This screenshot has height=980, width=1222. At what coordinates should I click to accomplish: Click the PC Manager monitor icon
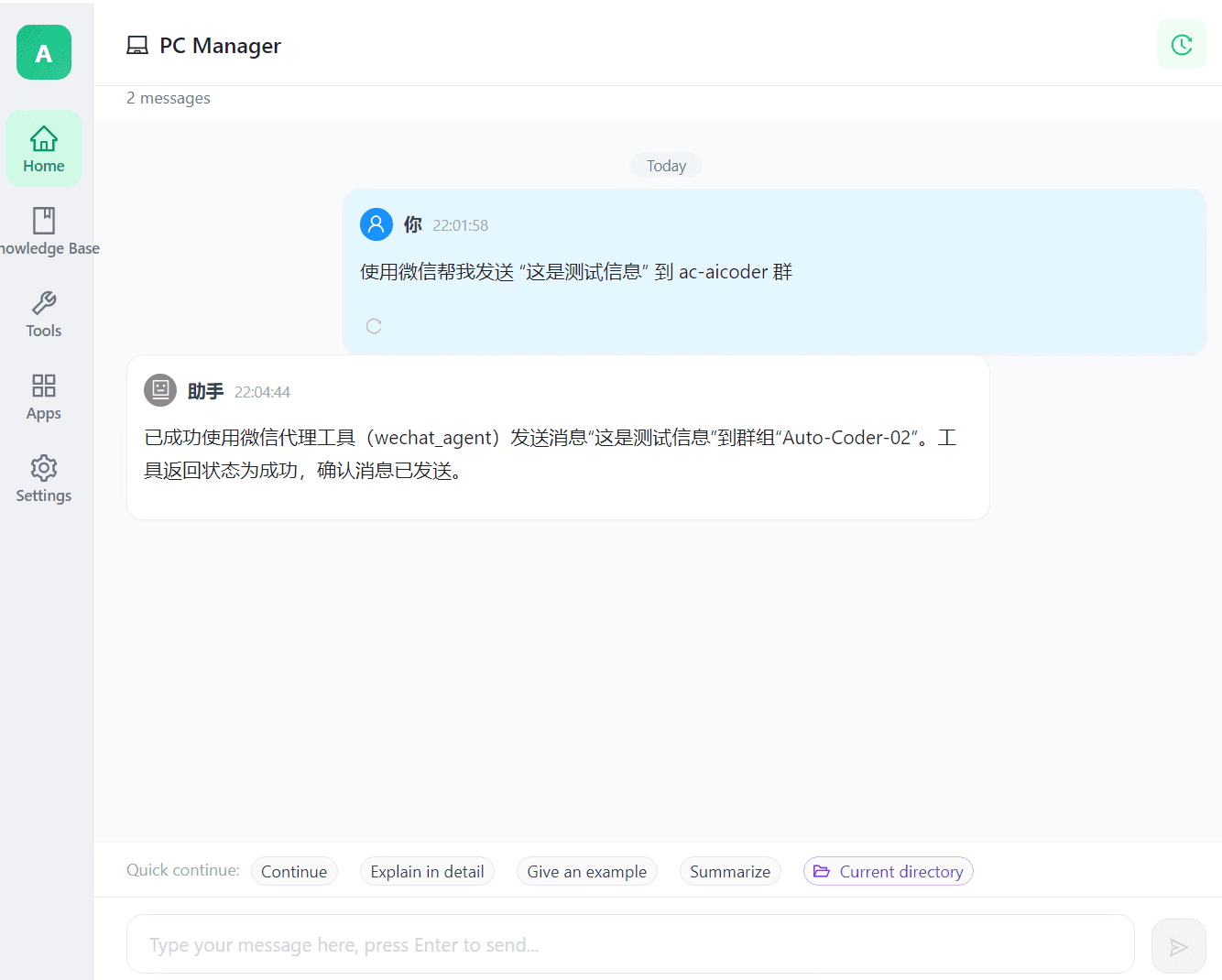137,44
